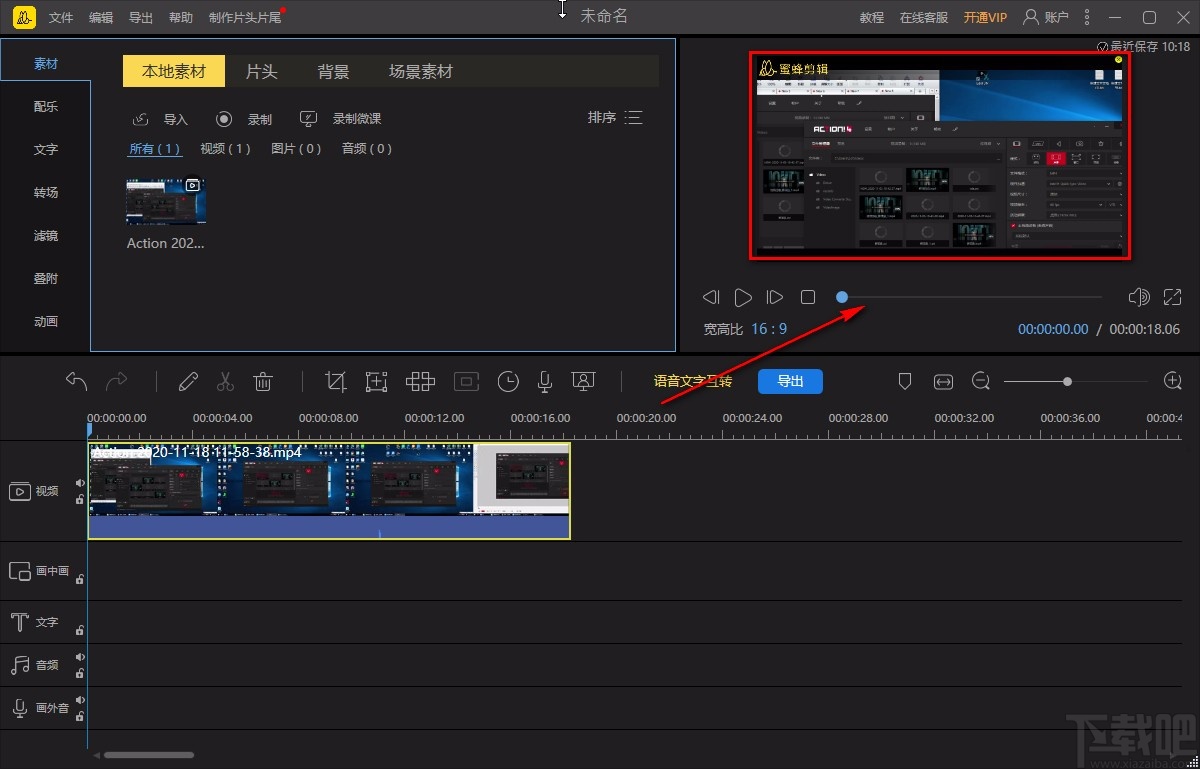This screenshot has height=769, width=1200.
Task: Click the 语音文字互转 button
Action: tap(693, 381)
